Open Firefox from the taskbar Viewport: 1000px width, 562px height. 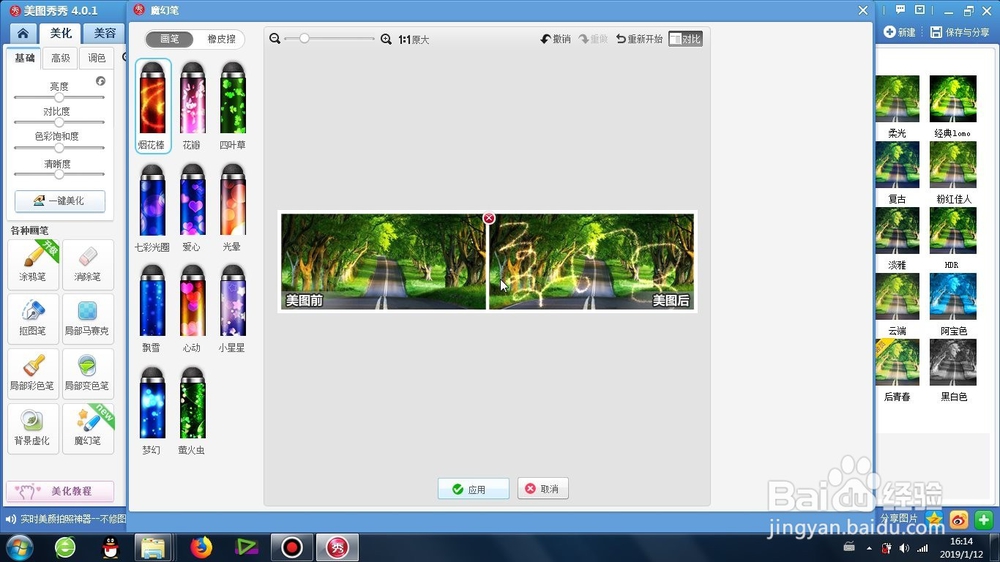pyautogui.click(x=201, y=547)
